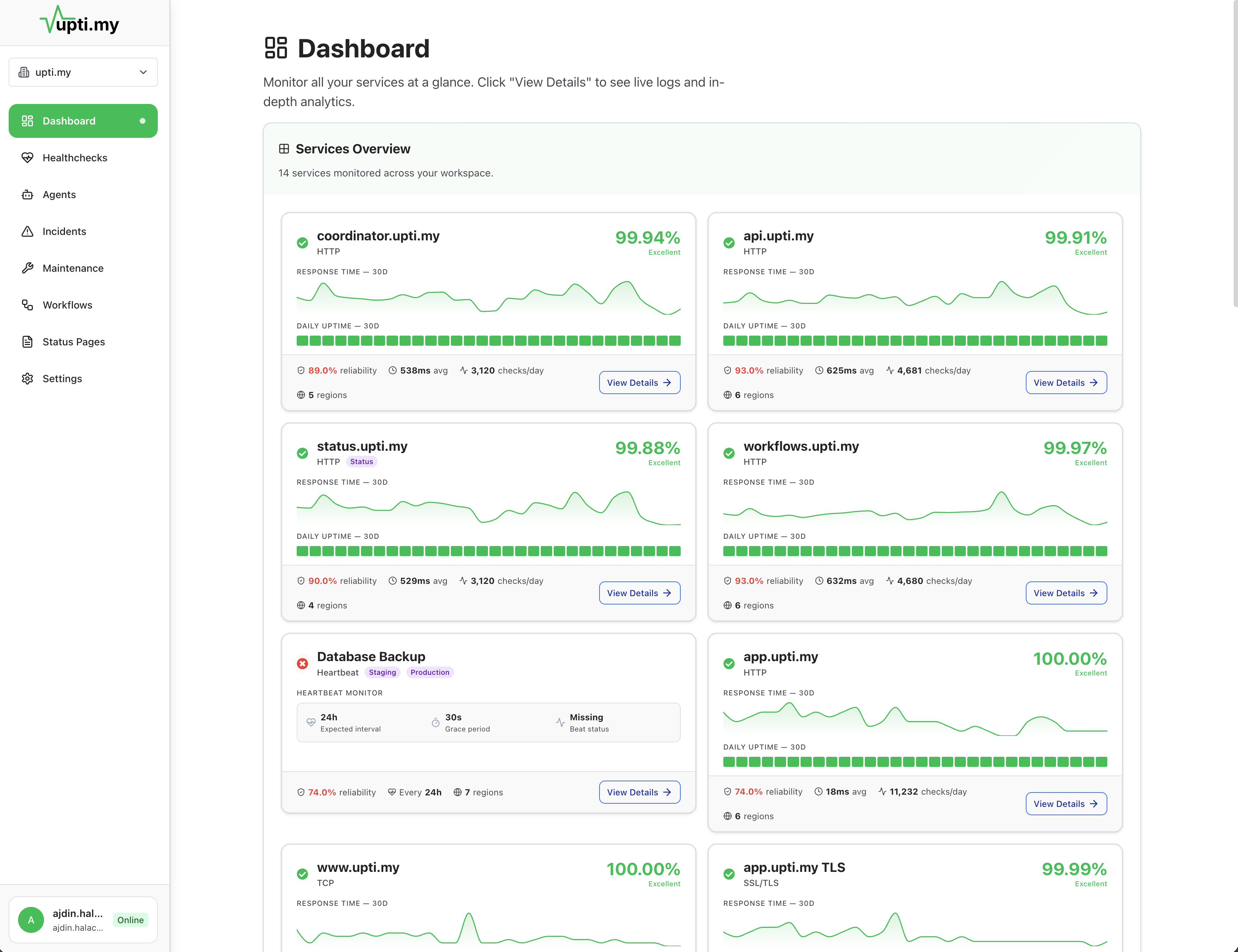Screen dimensions: 1238x952
Task: Click status.upti.my green status check icon
Action: [302, 453]
